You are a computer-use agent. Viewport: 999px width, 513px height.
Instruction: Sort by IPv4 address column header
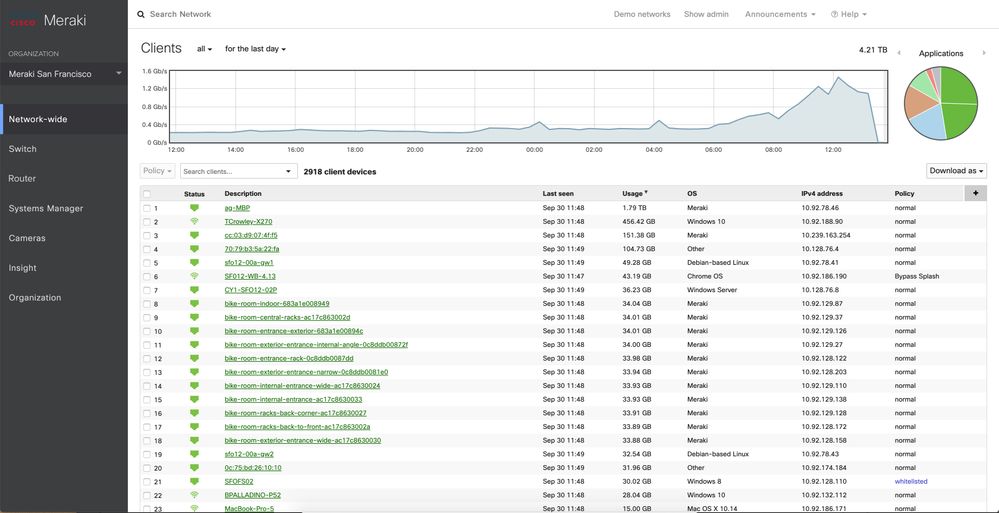[822, 193]
